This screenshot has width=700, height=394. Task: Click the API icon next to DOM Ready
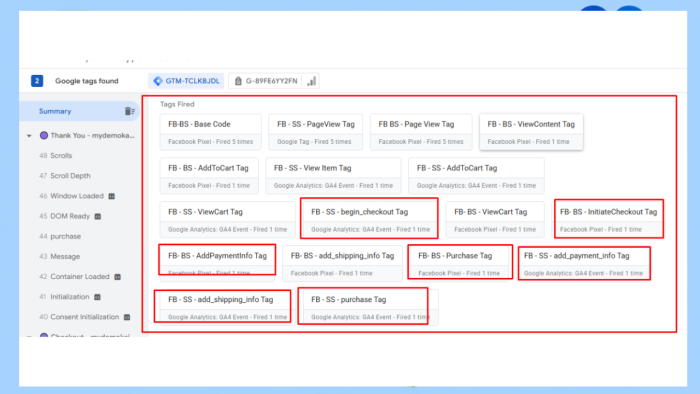coord(98,216)
